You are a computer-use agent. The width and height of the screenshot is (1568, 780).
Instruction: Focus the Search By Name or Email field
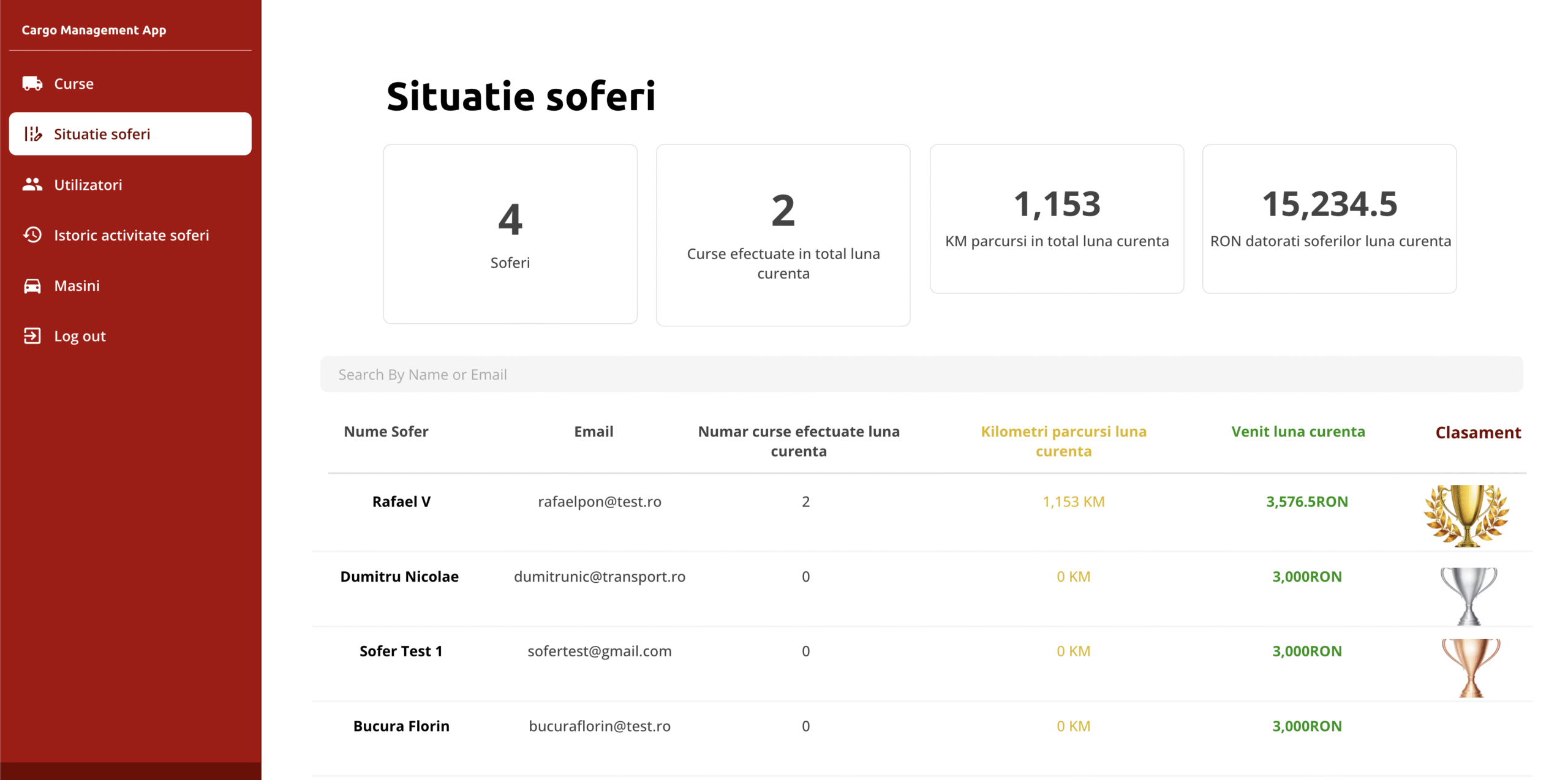click(x=921, y=374)
